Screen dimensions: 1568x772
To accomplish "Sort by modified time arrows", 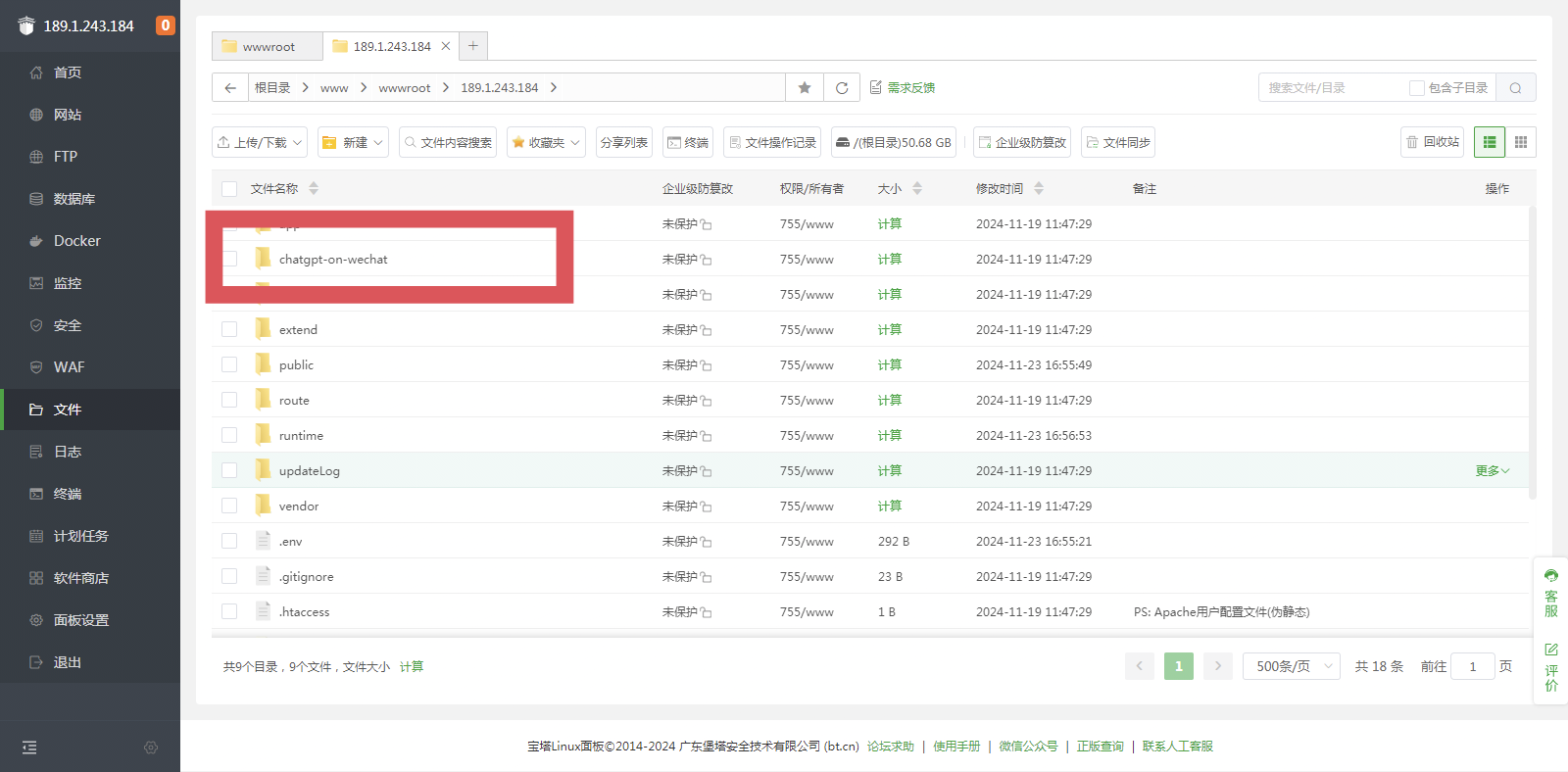I will [1039, 188].
